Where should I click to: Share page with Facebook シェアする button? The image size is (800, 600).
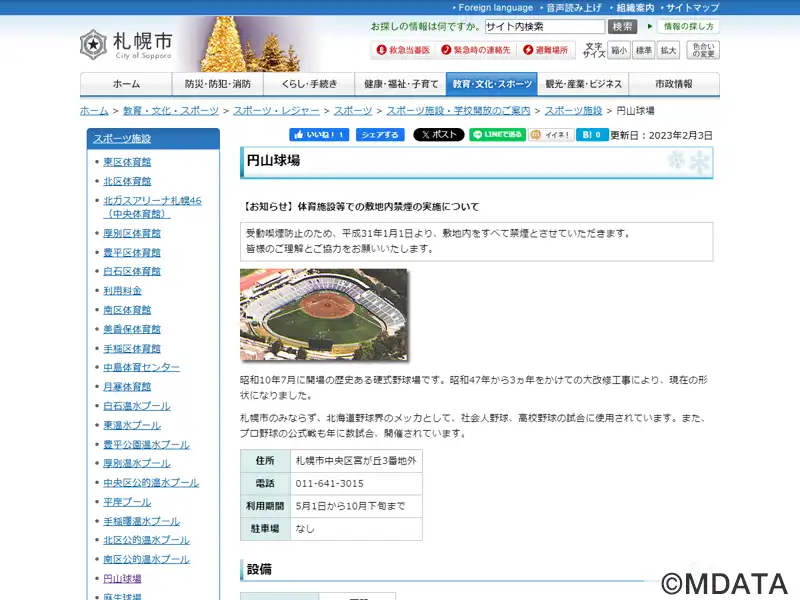click(380, 135)
